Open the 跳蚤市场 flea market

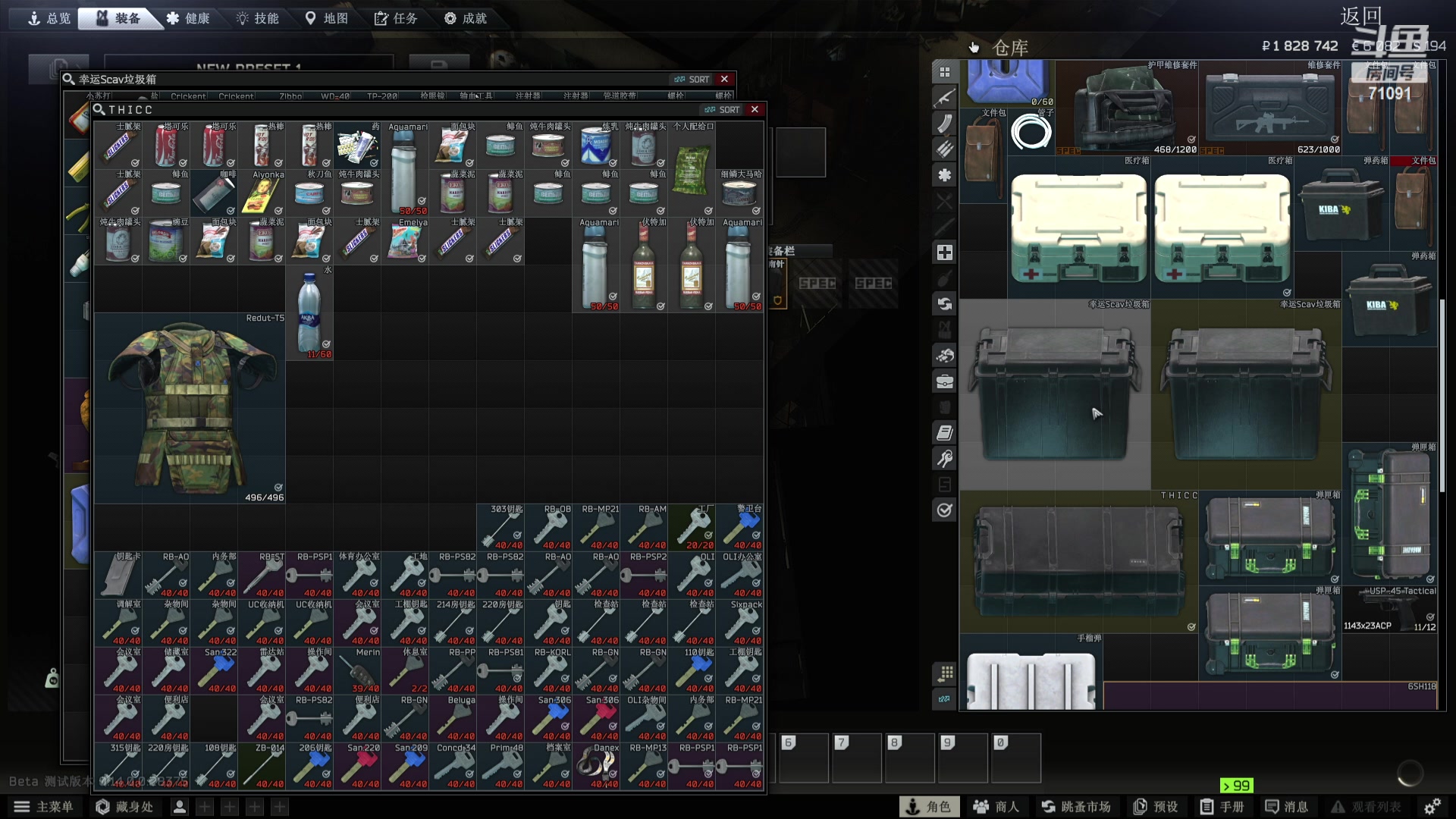click(1076, 807)
